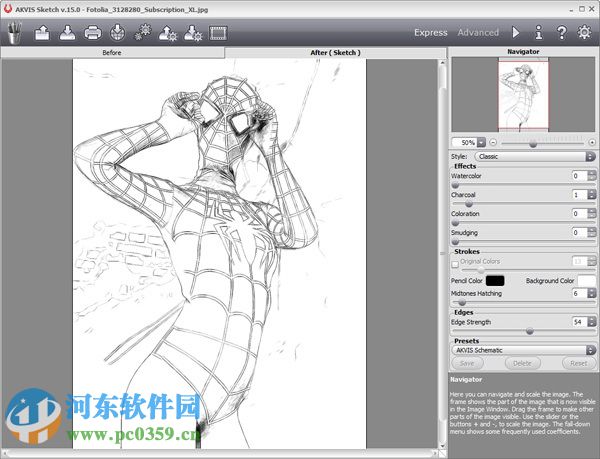Click the Charcoal slider track

[523, 204]
